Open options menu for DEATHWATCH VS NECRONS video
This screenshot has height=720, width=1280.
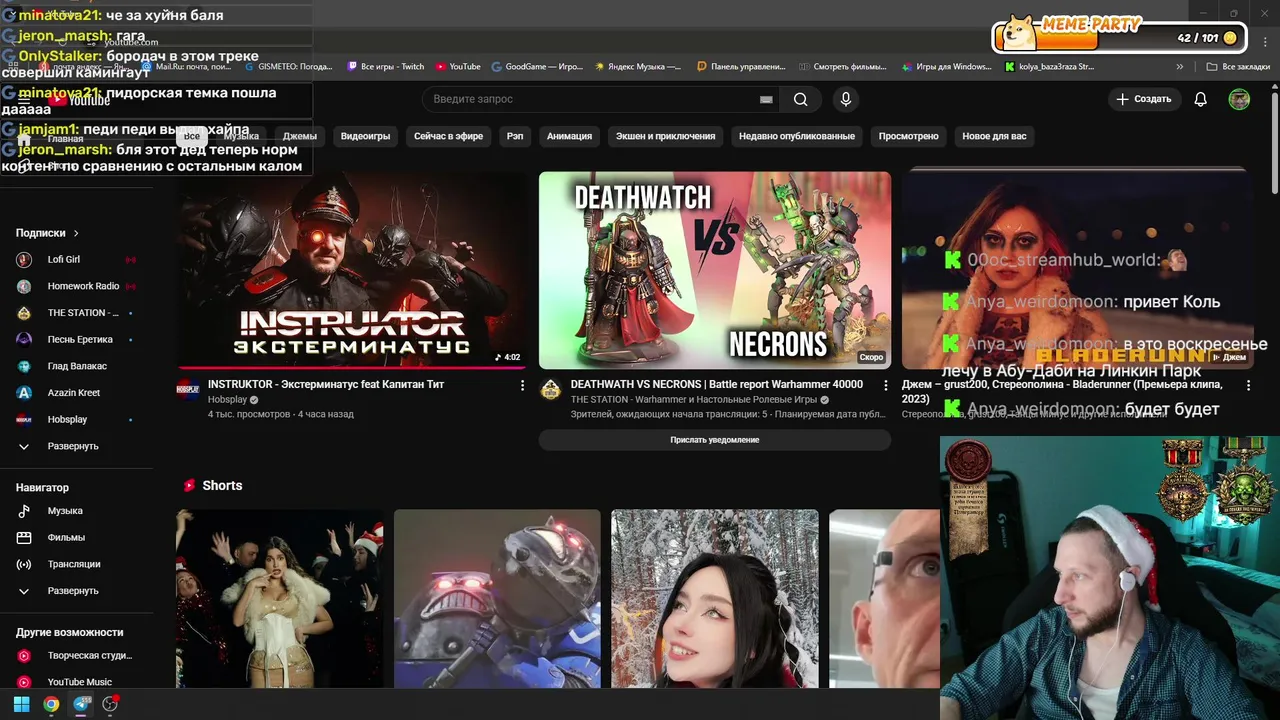click(x=885, y=385)
